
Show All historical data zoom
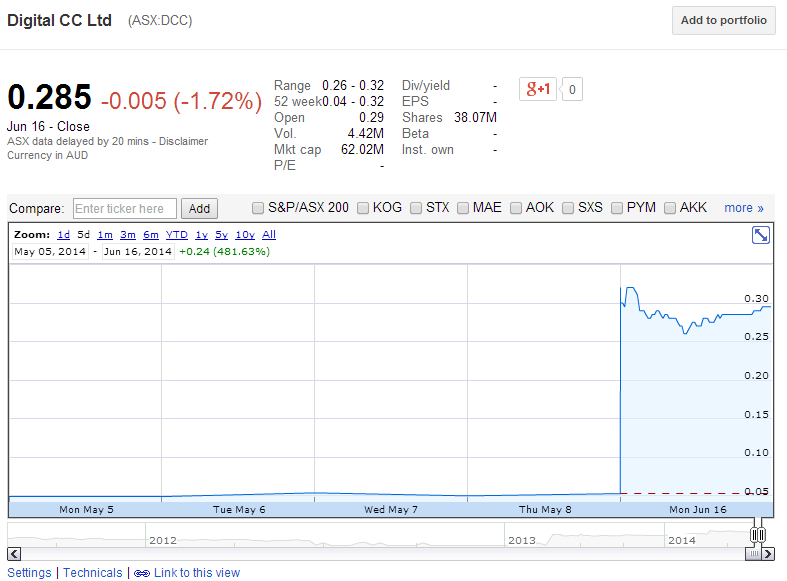268,235
